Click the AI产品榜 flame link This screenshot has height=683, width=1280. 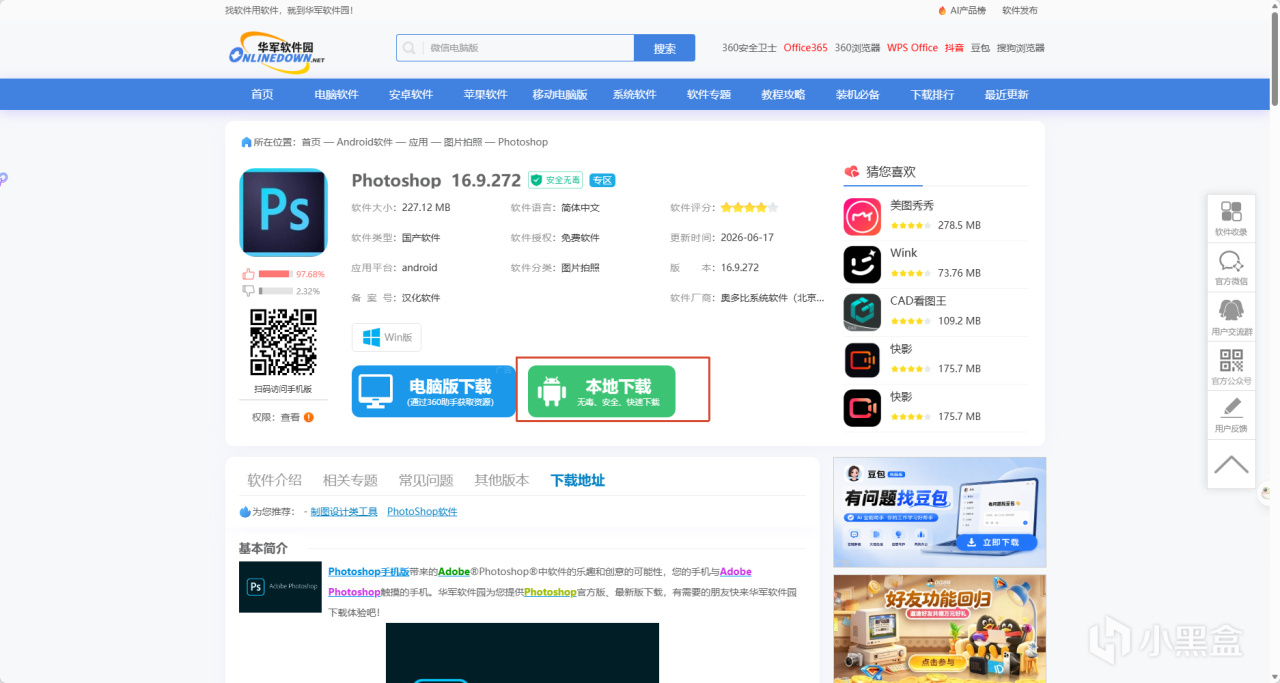tap(962, 10)
